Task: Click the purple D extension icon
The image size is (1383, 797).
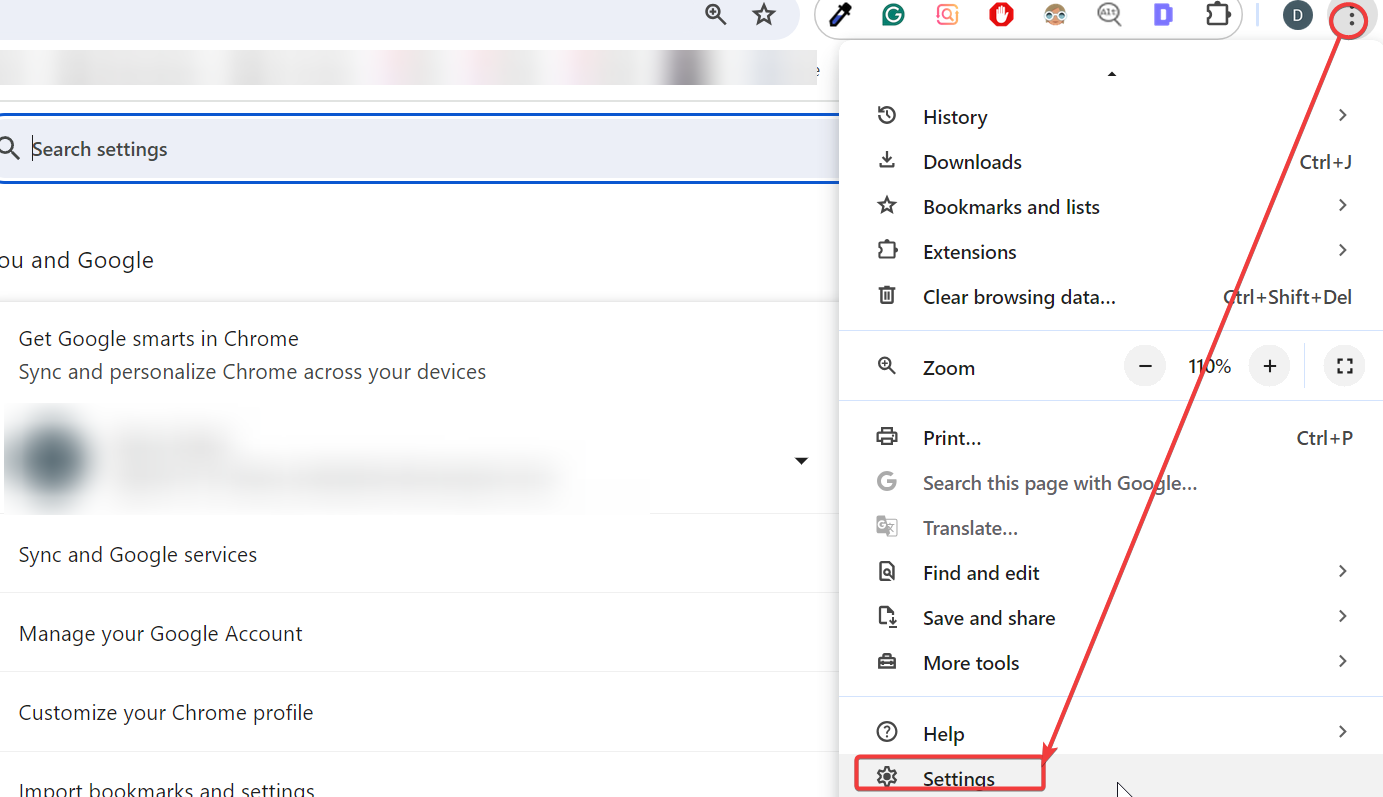Action: pyautogui.click(x=1163, y=15)
